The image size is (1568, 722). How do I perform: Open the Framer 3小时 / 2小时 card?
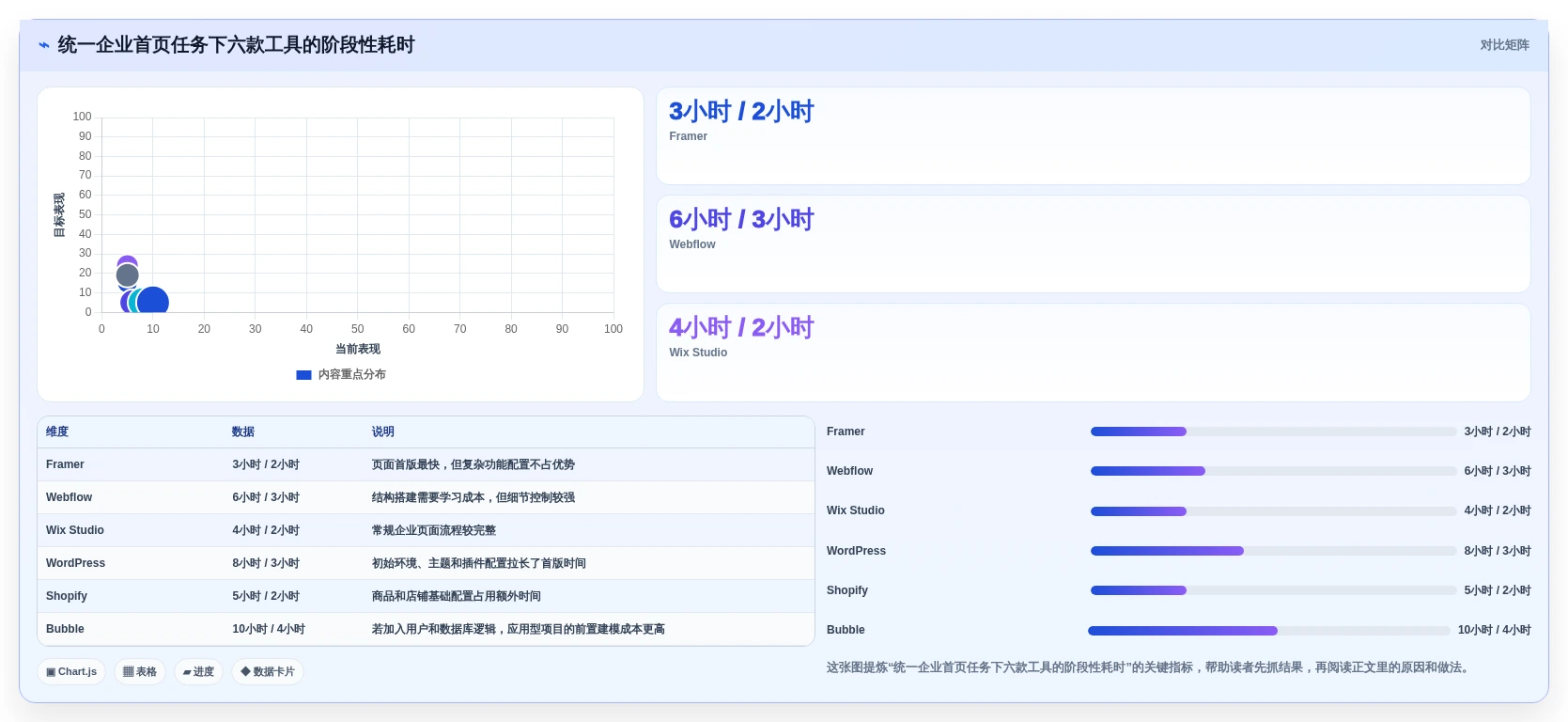point(1093,136)
